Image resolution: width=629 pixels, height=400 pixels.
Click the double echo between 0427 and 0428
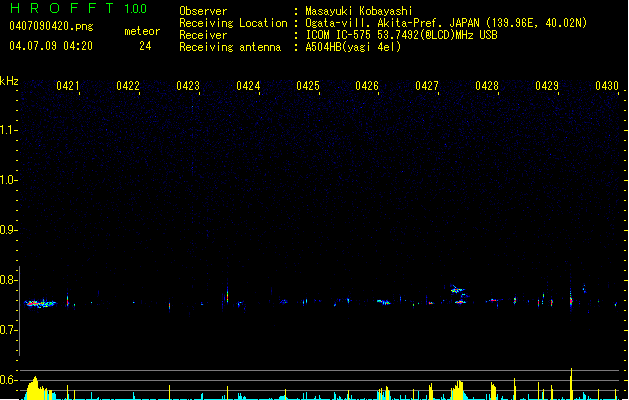point(459,295)
